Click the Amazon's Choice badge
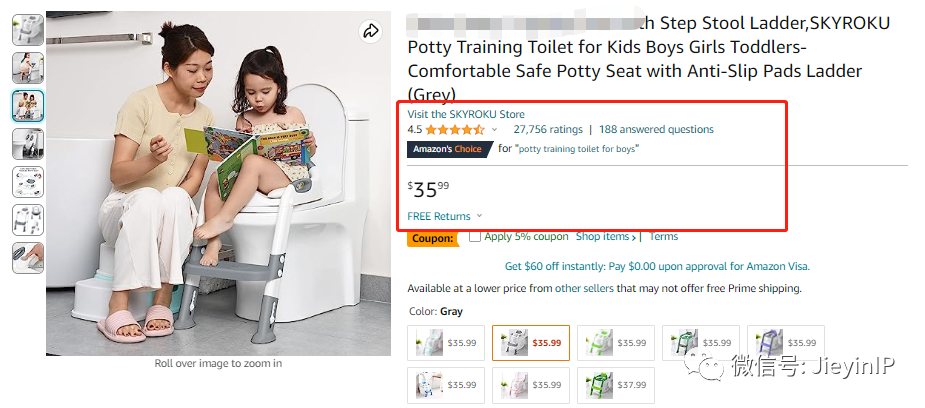Viewport: 925px width, 408px height. click(449, 149)
